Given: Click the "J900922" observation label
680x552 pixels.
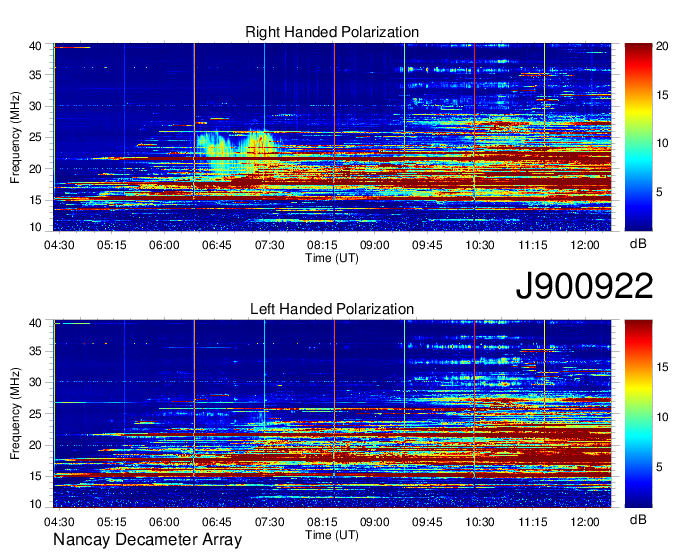Looking at the screenshot, I should 584,286.
